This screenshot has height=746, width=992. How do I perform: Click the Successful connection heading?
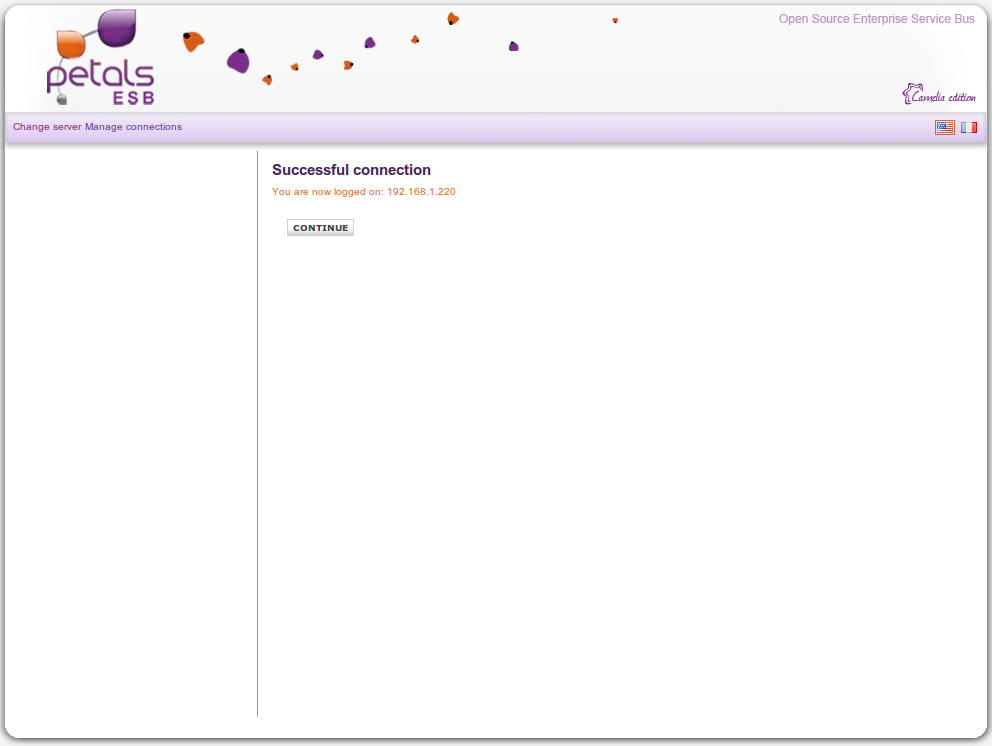point(351,170)
